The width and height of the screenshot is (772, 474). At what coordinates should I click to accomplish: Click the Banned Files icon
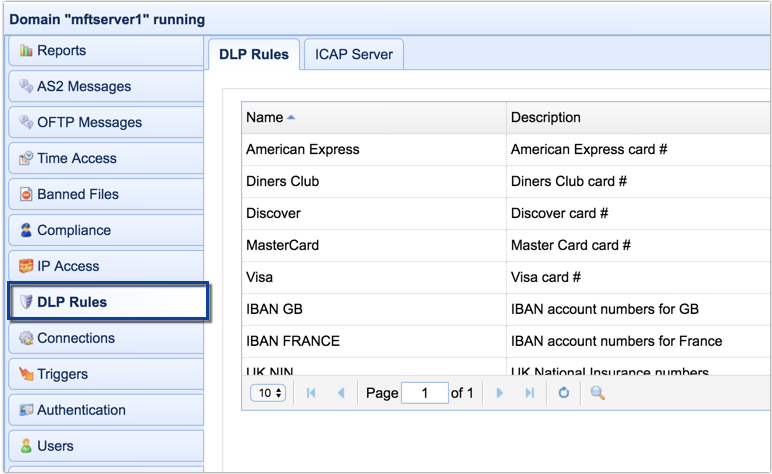pyautogui.click(x=26, y=194)
